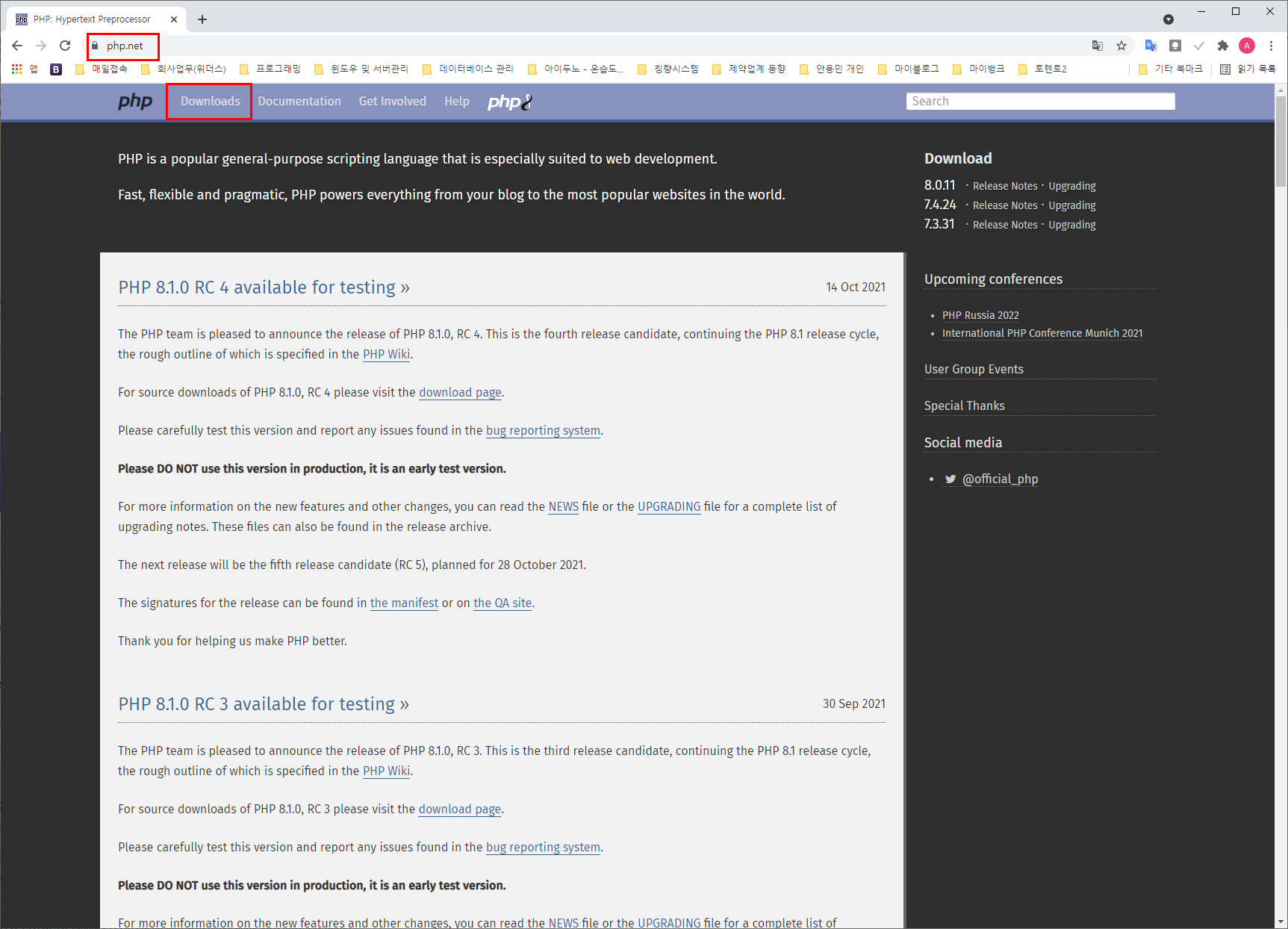Image resolution: width=1288 pixels, height=929 pixels.
Task: Click the checkmark extension icon
Action: [x=1198, y=46]
